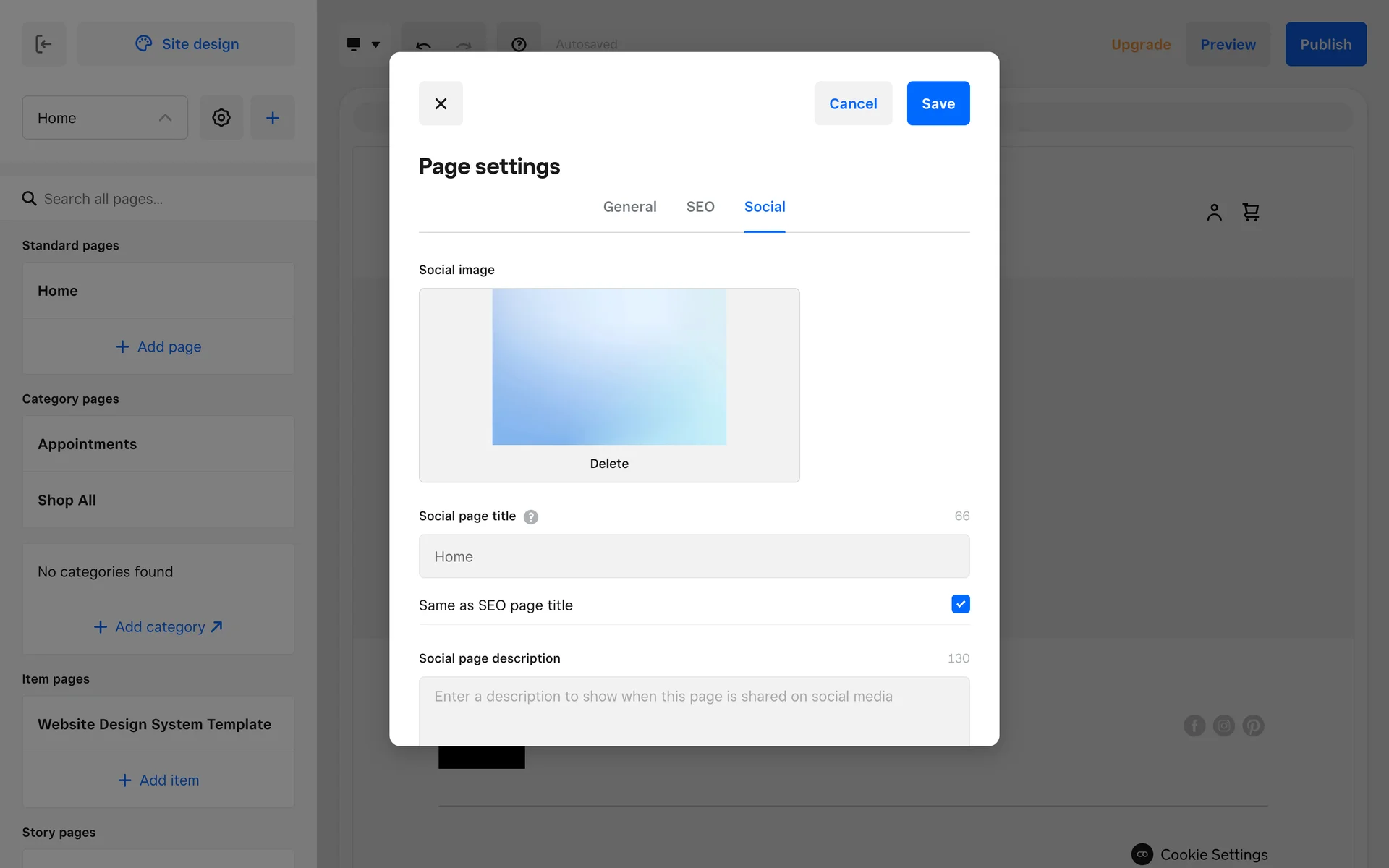Open the device view dropdown arrow
The image size is (1389, 868).
pos(375,45)
